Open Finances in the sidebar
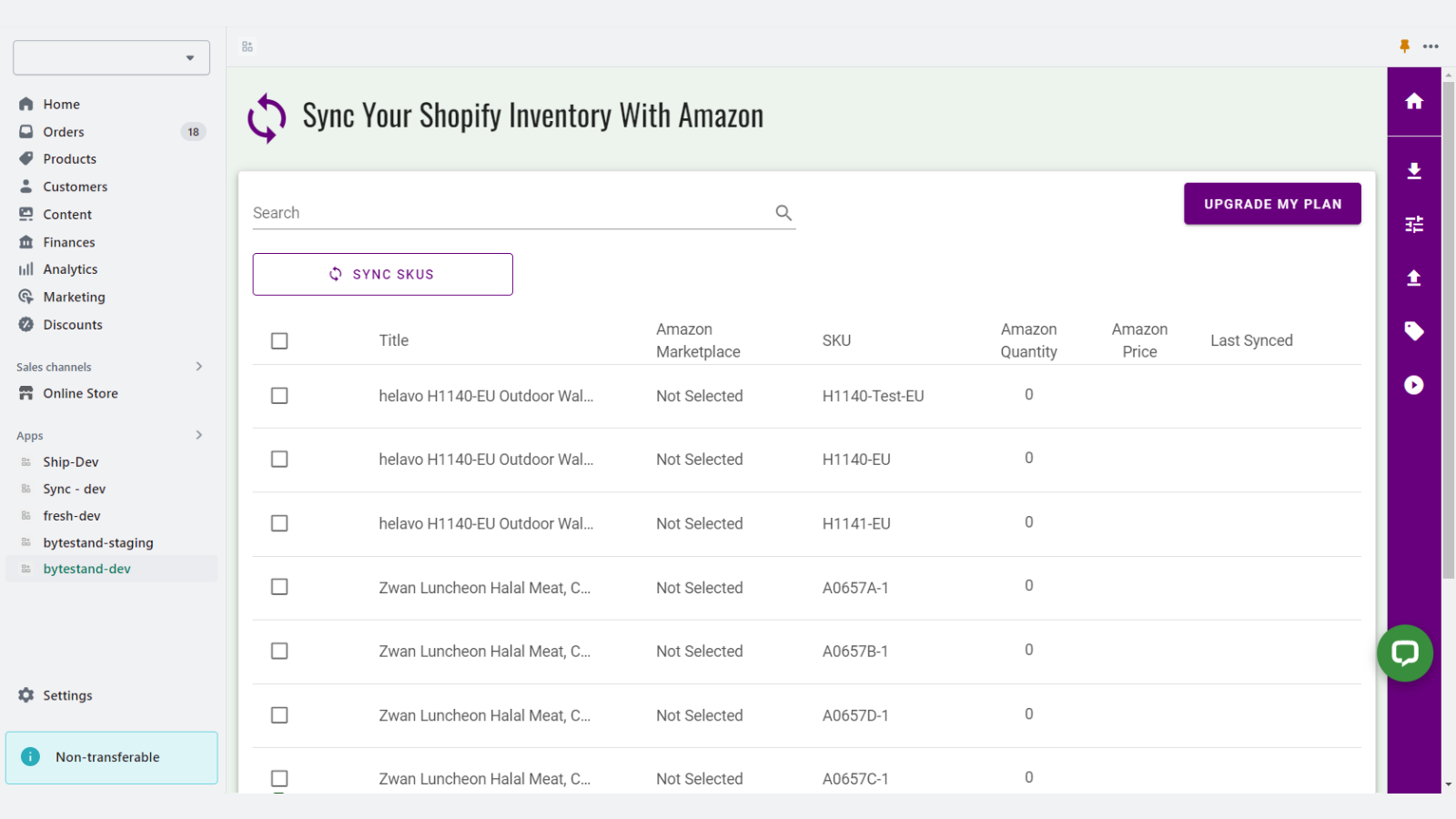The width and height of the screenshot is (1456, 819). pos(68,242)
